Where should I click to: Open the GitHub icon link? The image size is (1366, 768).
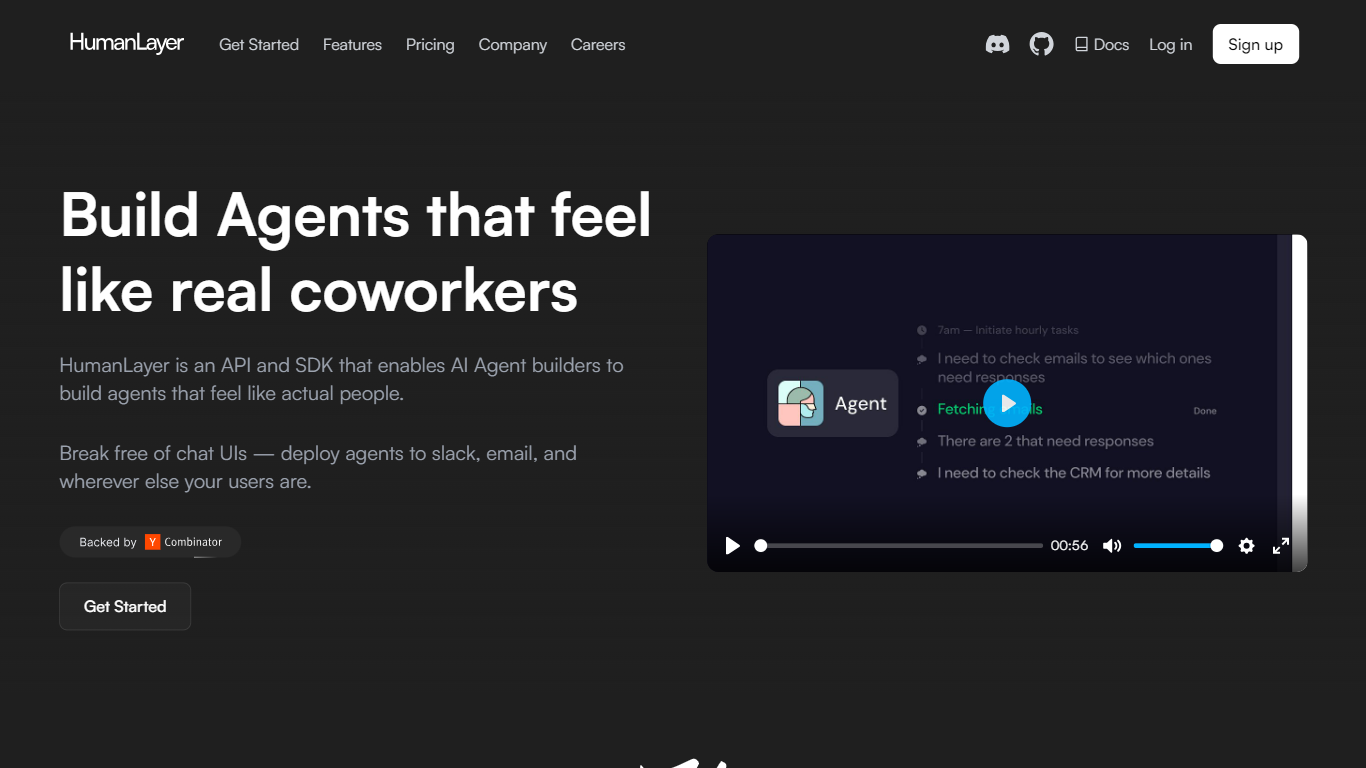pos(1042,44)
